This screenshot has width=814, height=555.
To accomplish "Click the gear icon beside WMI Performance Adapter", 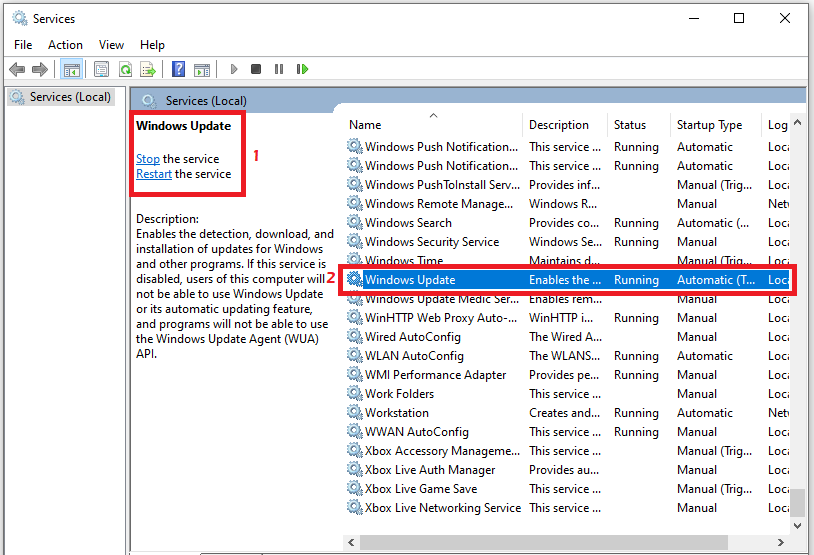I will [x=355, y=374].
